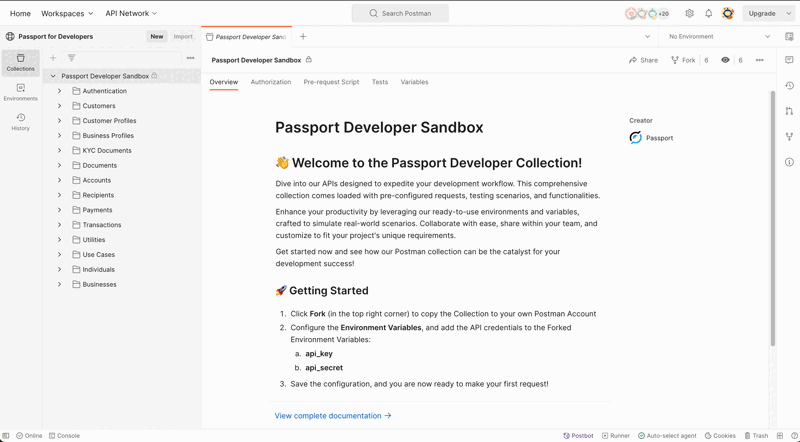Click the Search Postman field
This screenshot has height=442, width=800.
click(x=400, y=13)
